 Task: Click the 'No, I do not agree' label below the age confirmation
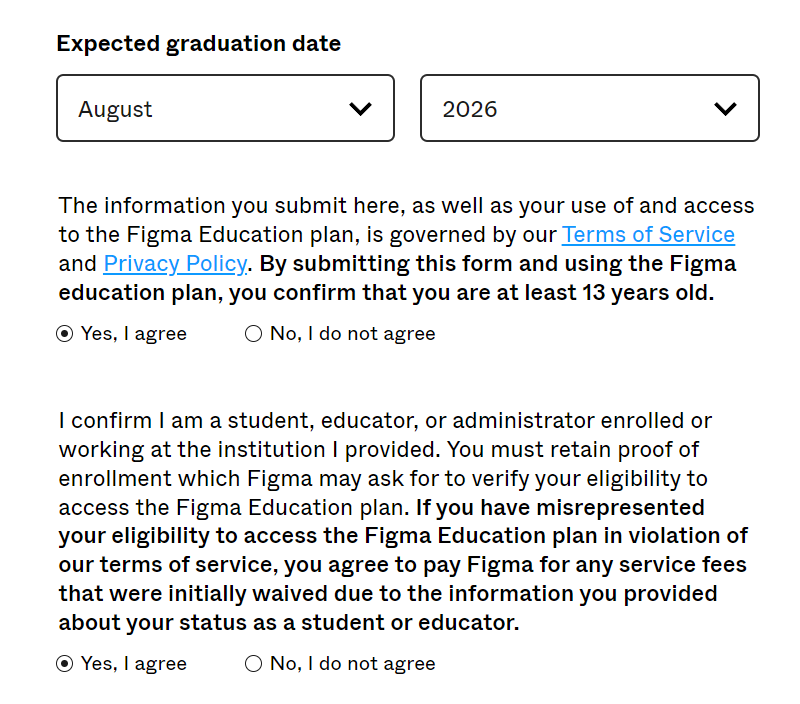(x=353, y=334)
